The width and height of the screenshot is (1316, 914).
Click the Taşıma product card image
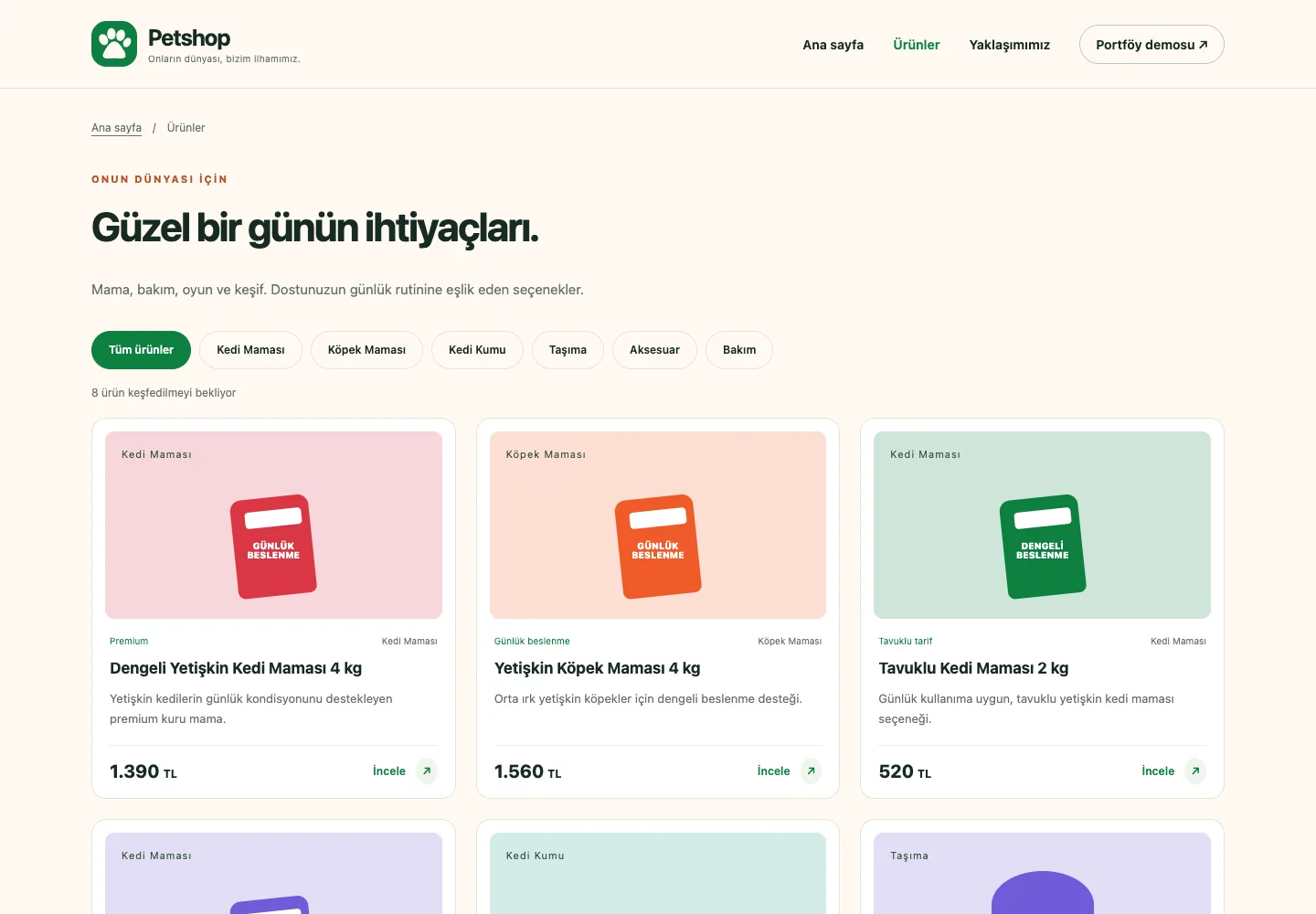[x=1042, y=873]
